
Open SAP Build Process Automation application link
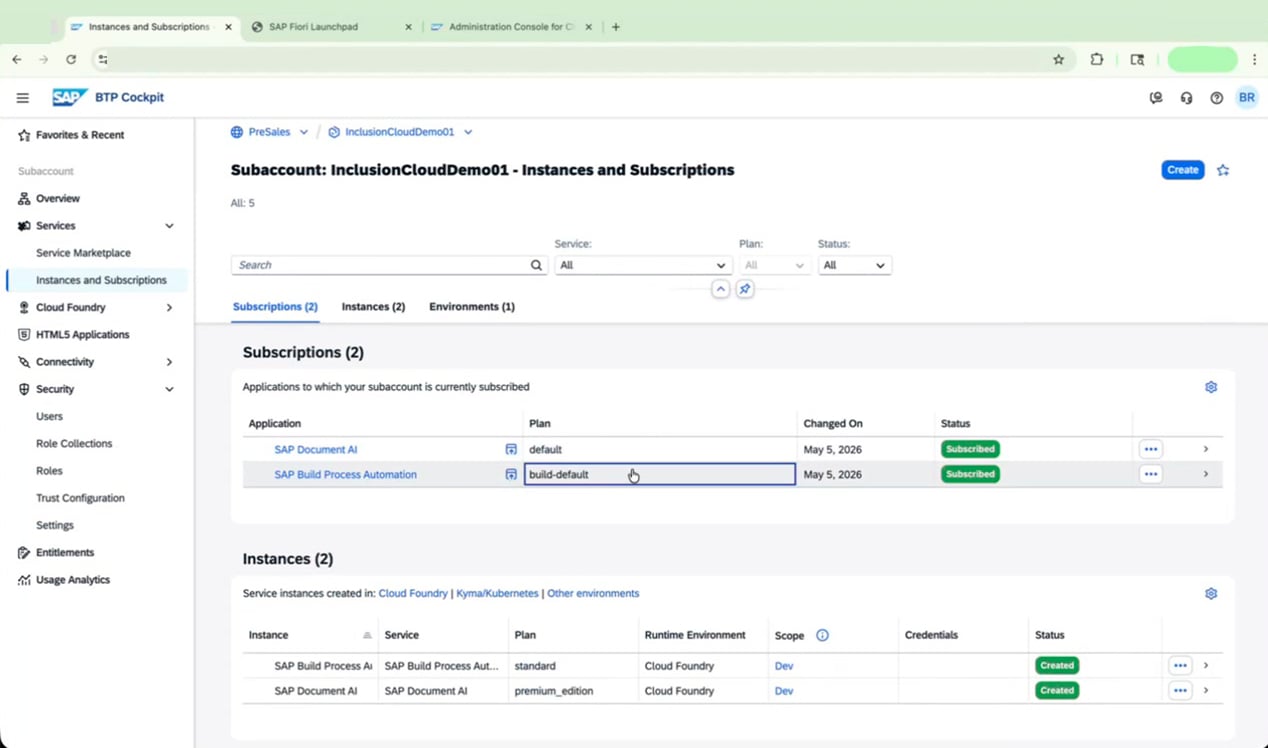coord(345,475)
